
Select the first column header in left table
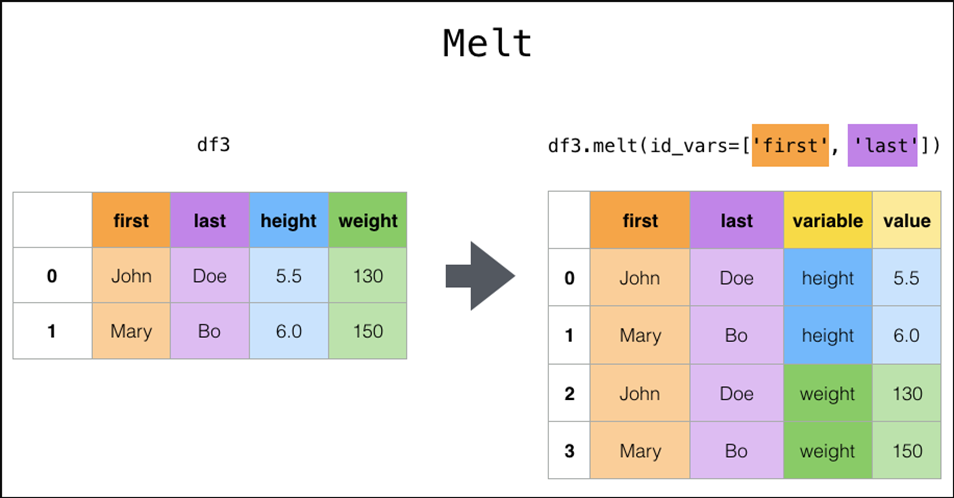point(131,220)
